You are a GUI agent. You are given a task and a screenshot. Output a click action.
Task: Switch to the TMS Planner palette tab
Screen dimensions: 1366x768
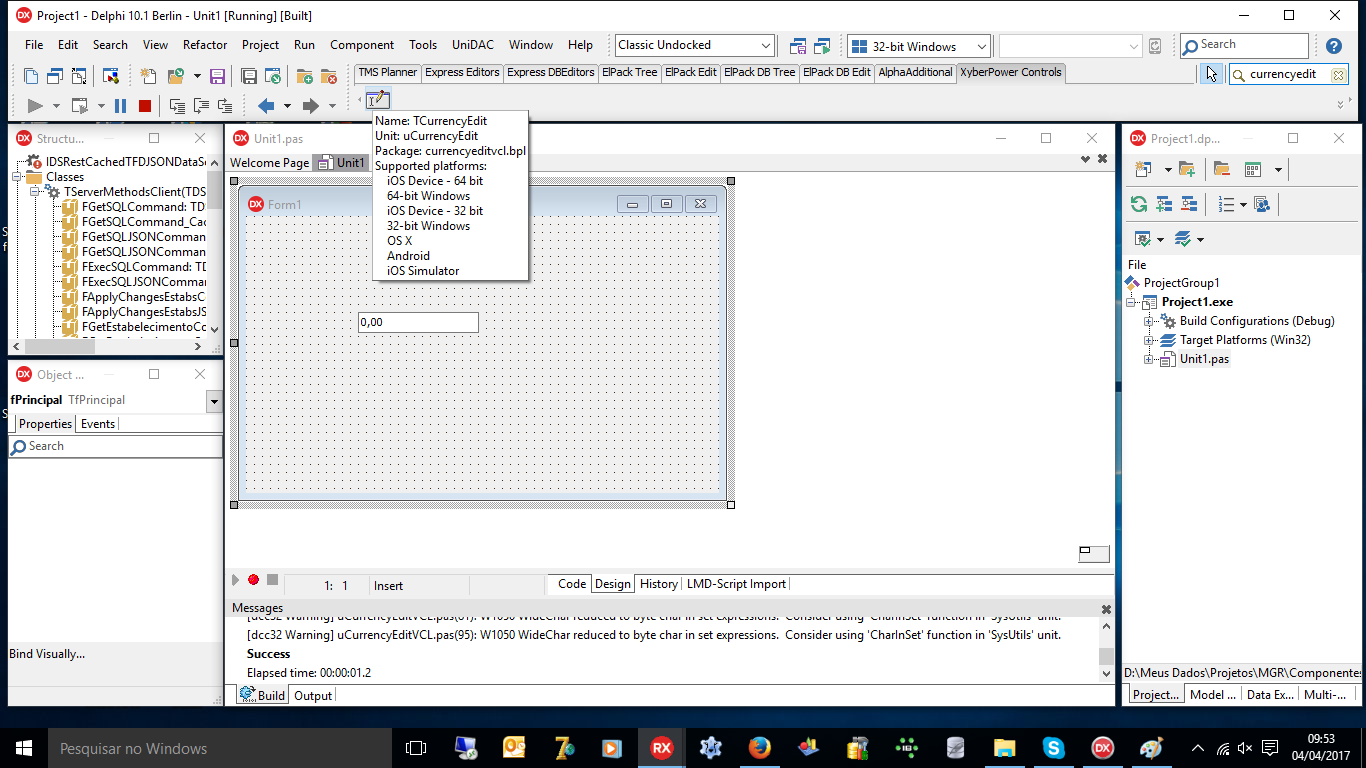(x=388, y=72)
